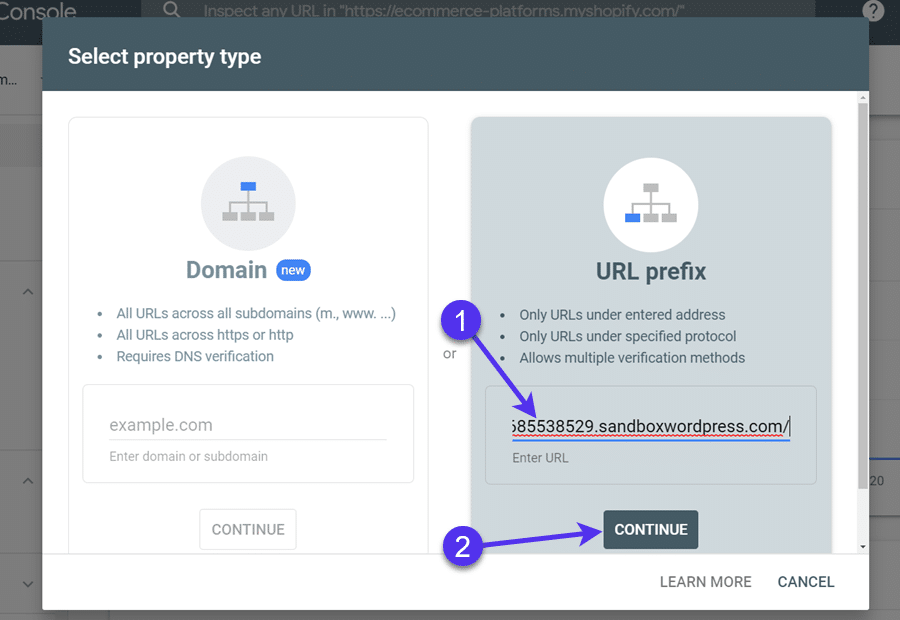Click the scroll up arrow in dialog
Image resolution: width=900 pixels, height=620 pixels.
tap(863, 99)
